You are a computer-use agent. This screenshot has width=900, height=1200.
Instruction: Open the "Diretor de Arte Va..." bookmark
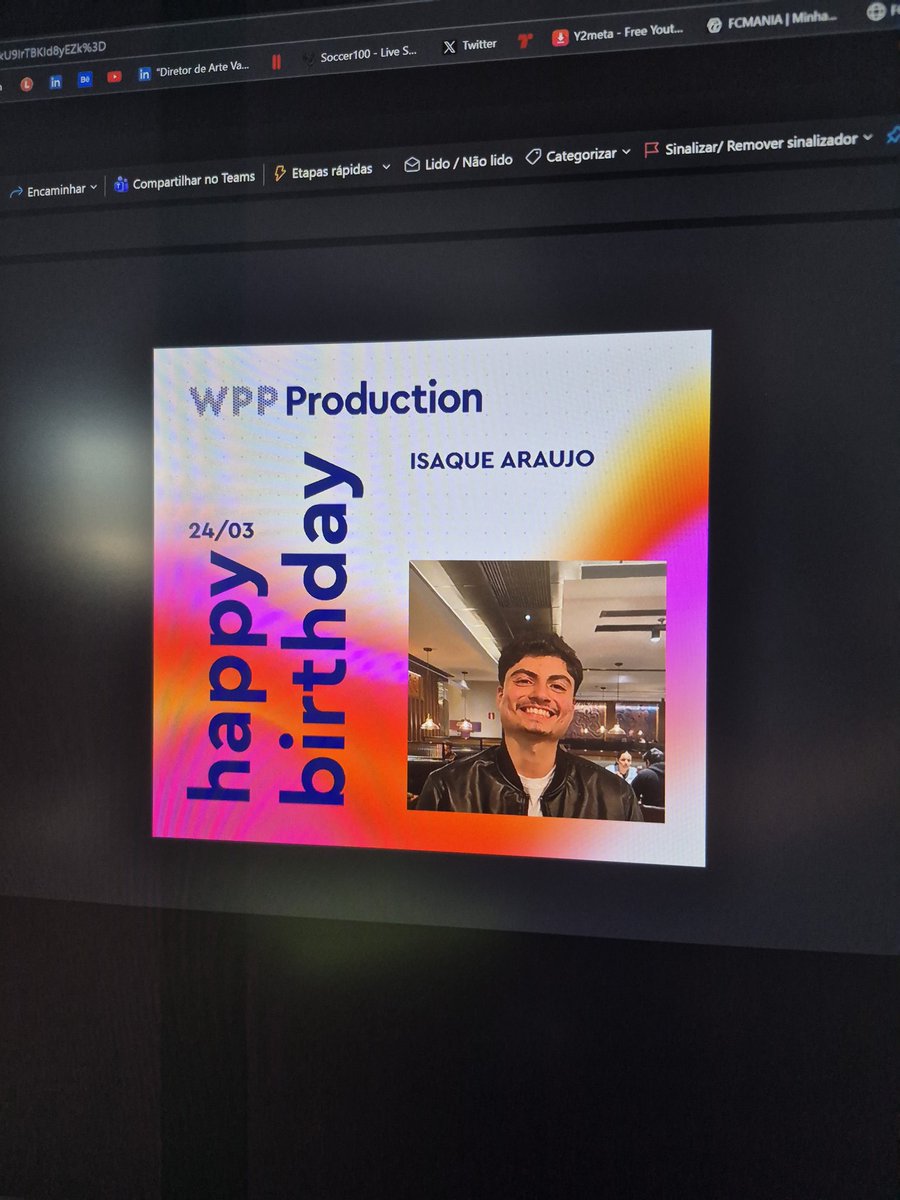coord(194,71)
